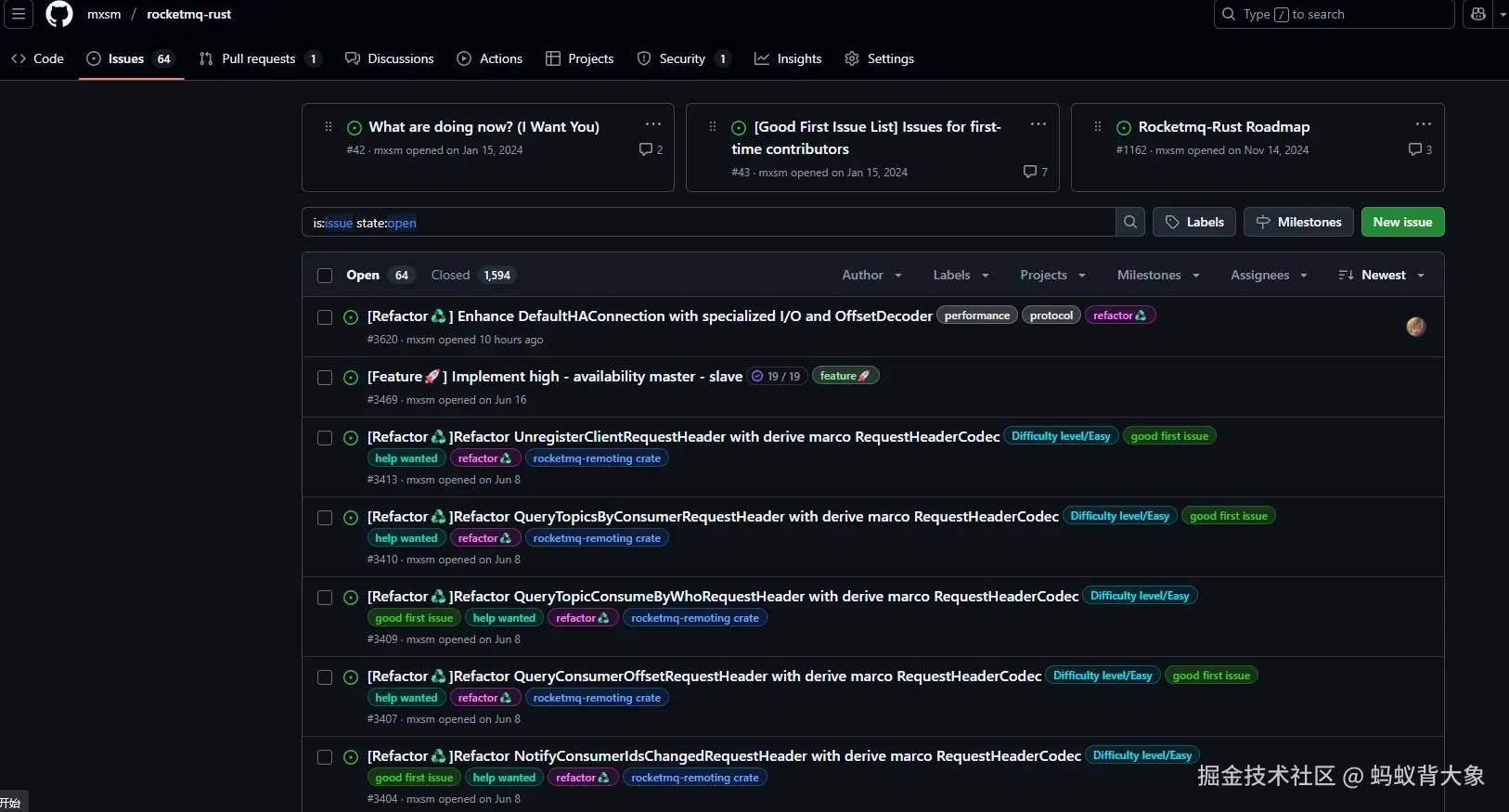Click the open-issue icon of issue #3409

pyautogui.click(x=351, y=598)
